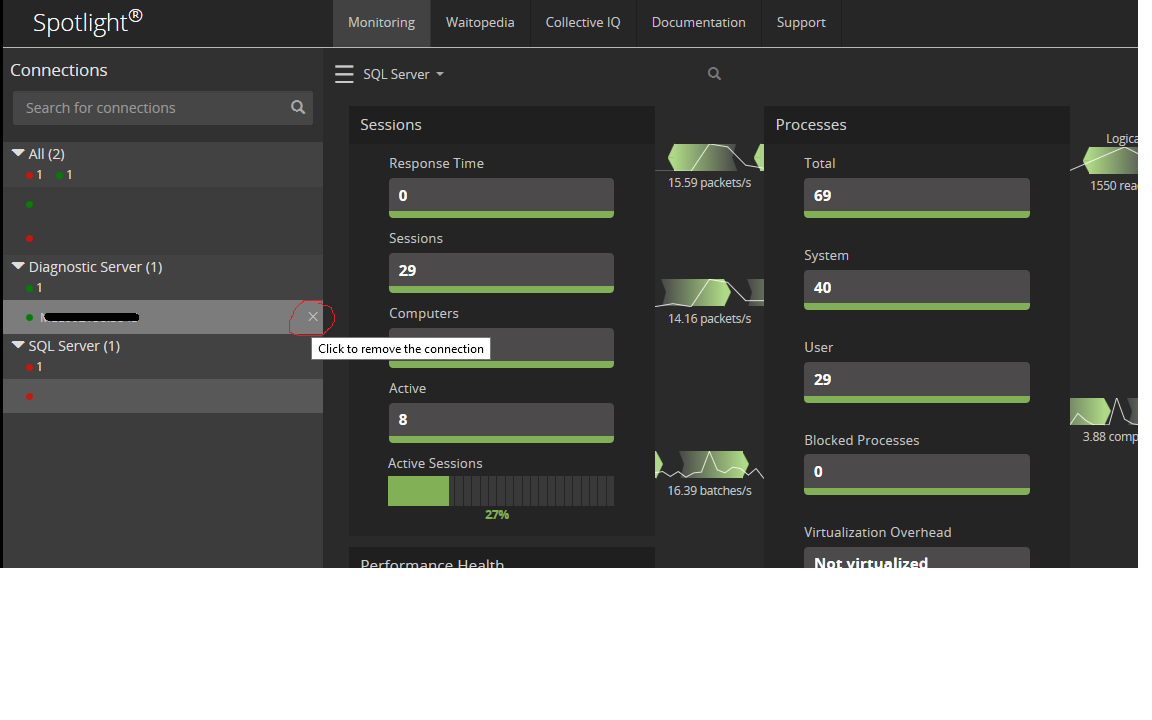Click the Search for connections field
This screenshot has width=1152, height=720.
[150, 108]
